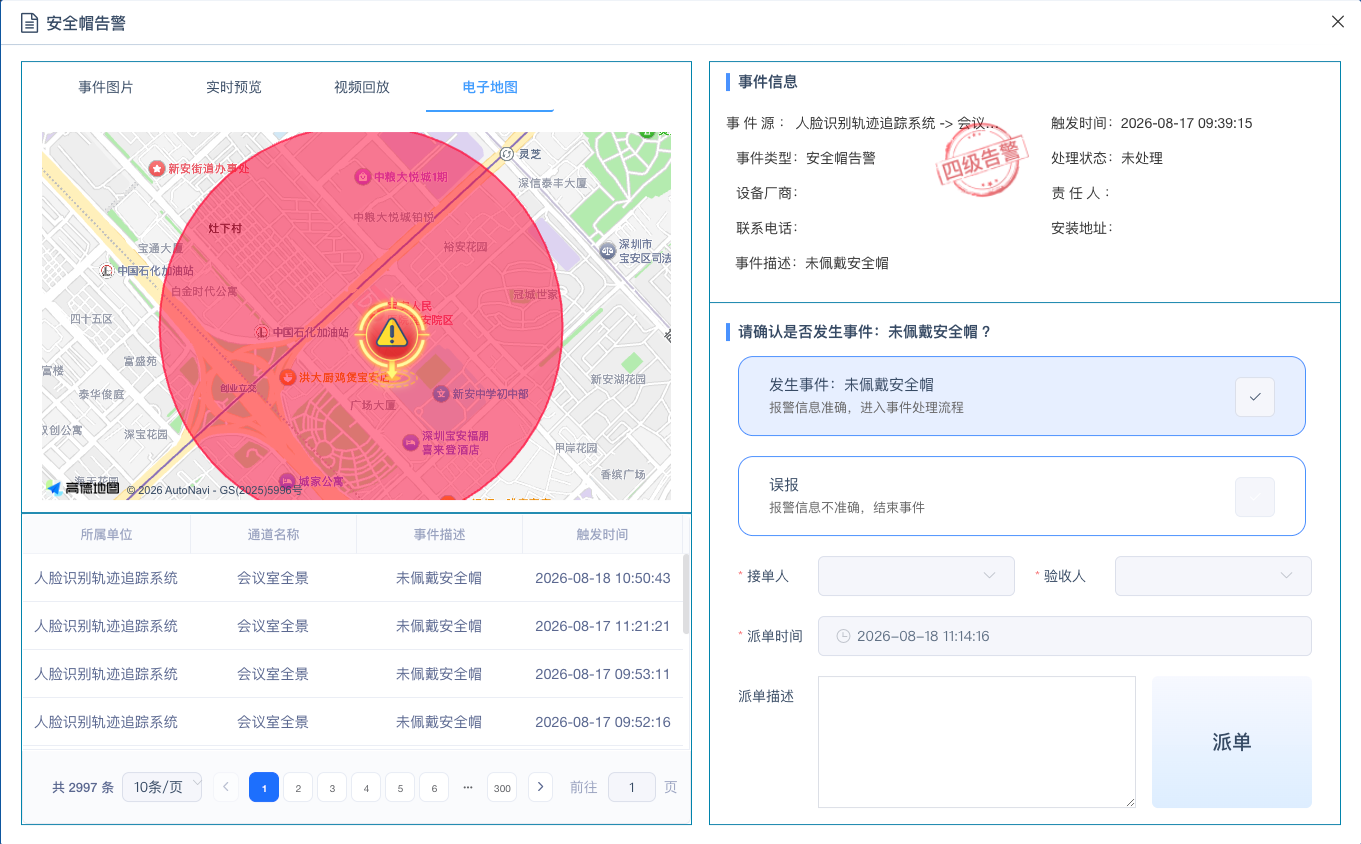Click the 灵芝 metro station icon
1361x844 pixels.
pos(506,154)
